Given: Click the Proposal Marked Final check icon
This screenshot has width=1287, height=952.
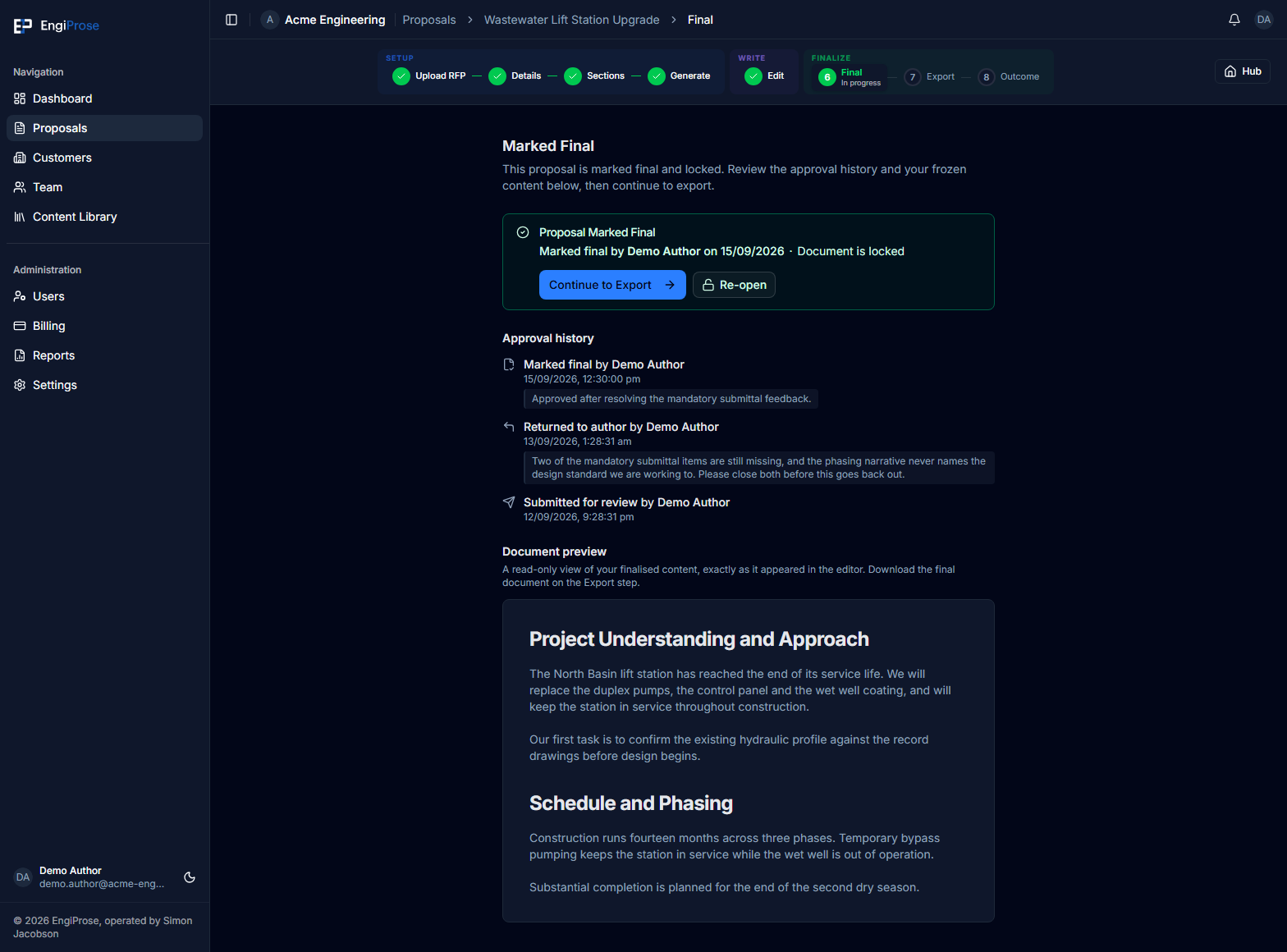Looking at the screenshot, I should click(x=523, y=232).
